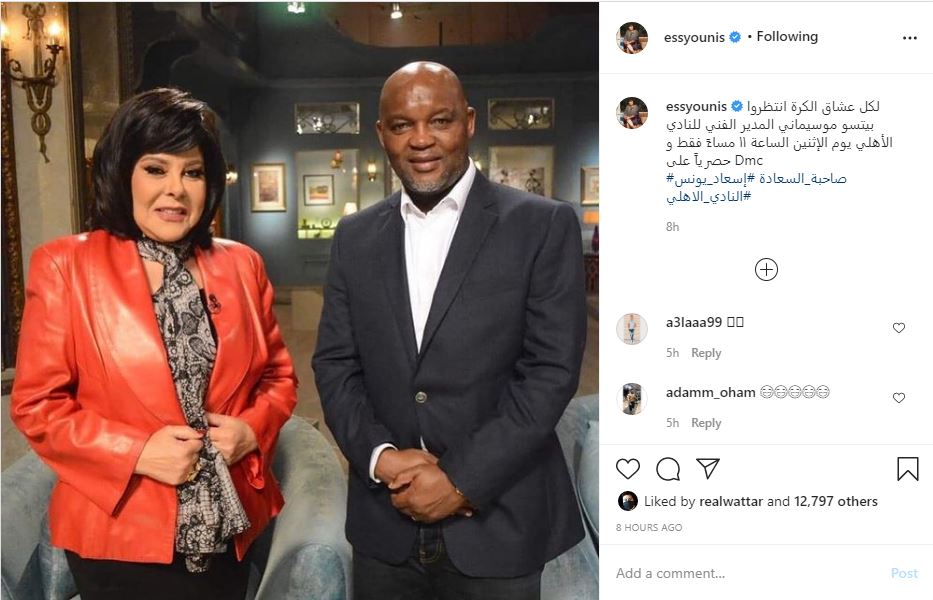
Task: Toggle the Following status for essyounis
Action: pos(787,37)
